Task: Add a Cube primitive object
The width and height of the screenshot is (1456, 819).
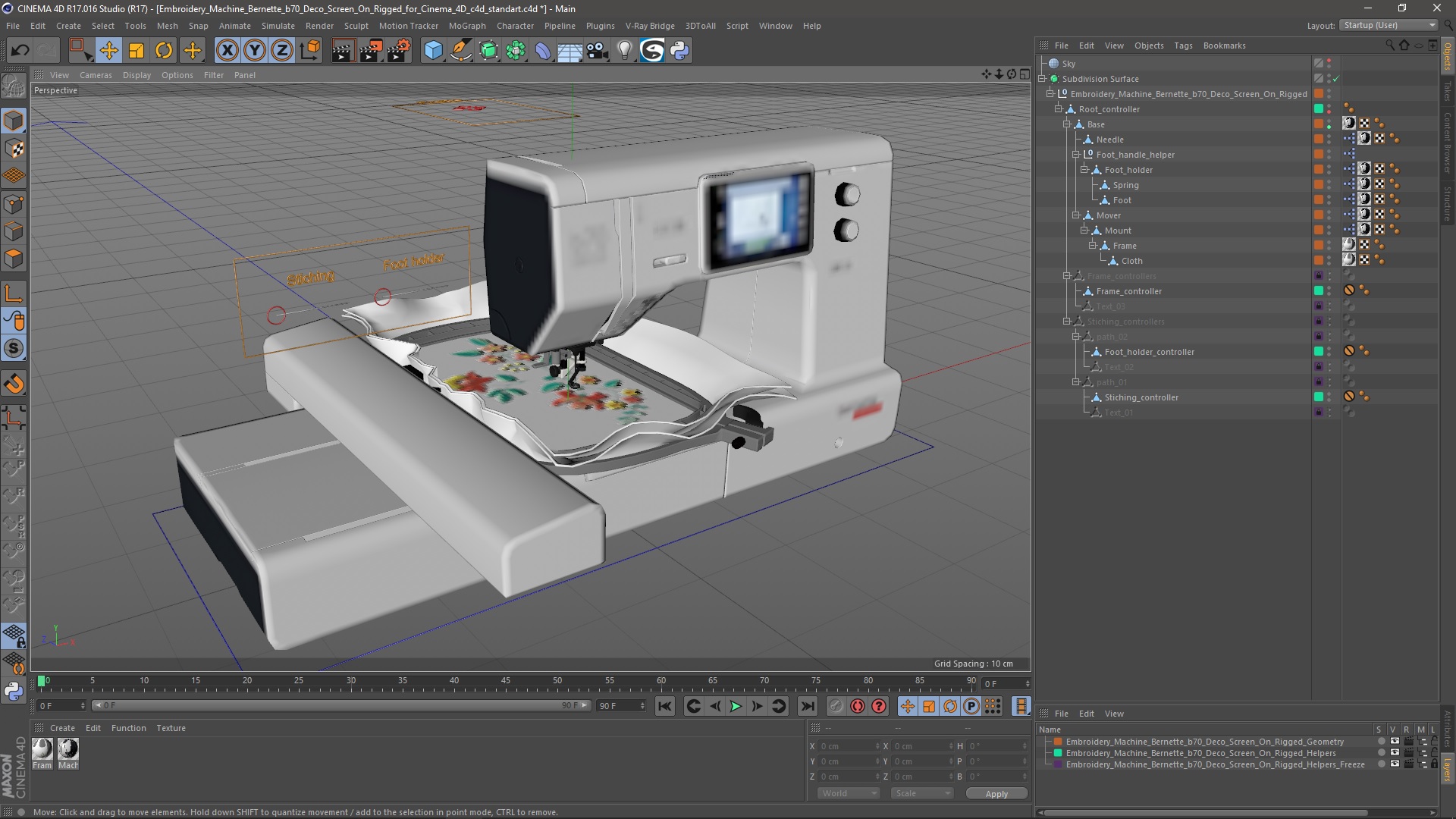Action: click(433, 51)
